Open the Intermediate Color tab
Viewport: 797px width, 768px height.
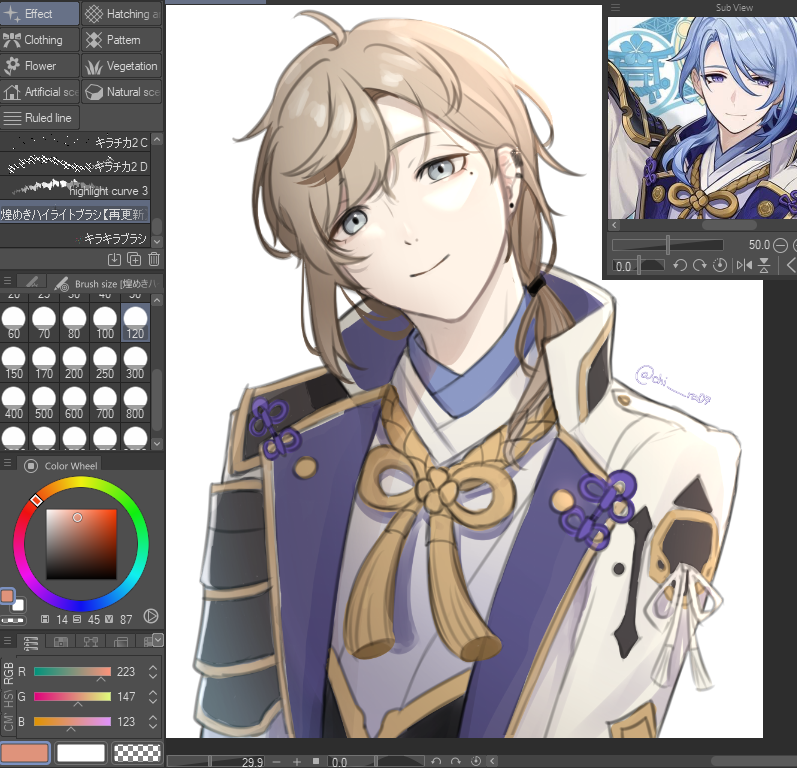click(90, 642)
